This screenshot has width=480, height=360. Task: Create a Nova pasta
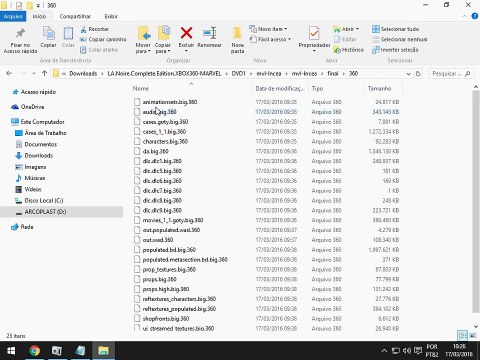tap(237, 40)
